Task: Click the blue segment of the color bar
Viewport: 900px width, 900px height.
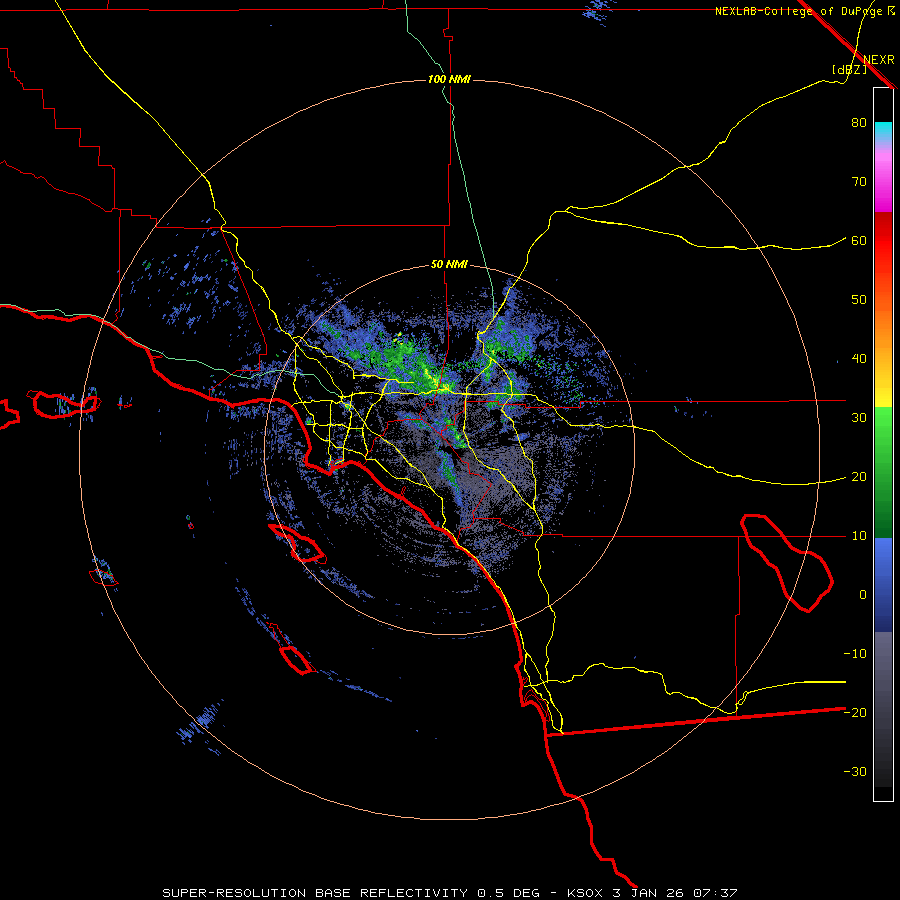Action: pos(883,584)
